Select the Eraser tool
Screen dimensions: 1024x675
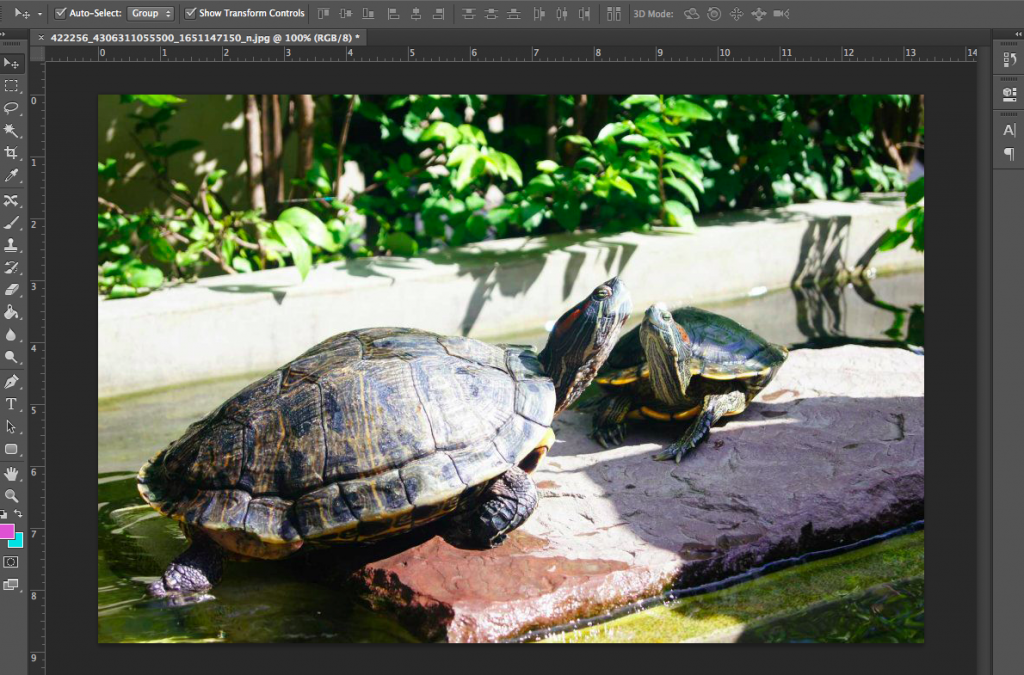11,289
